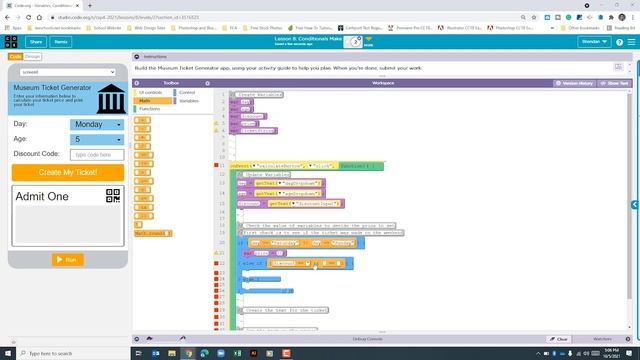Open the Code.org logo home link
640x360 pixels.
11,42
